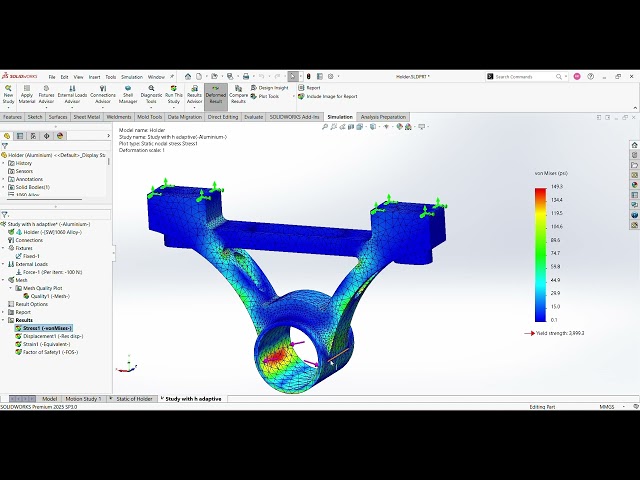The height and width of the screenshot is (480, 640).
Task: Open the Window menu
Action: click(x=156, y=77)
